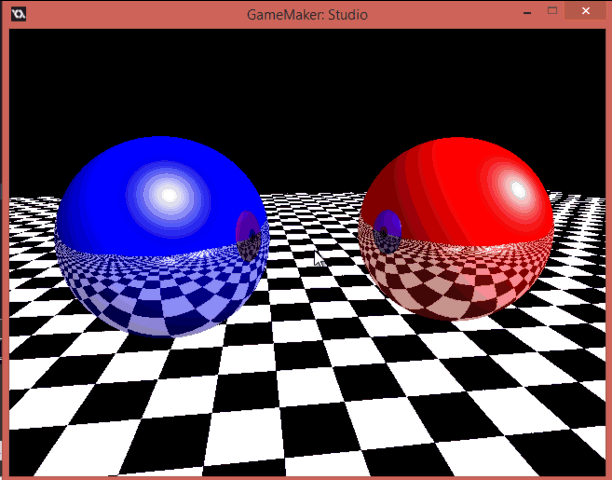
Task: Click the red sphere in the render
Action: point(456,229)
